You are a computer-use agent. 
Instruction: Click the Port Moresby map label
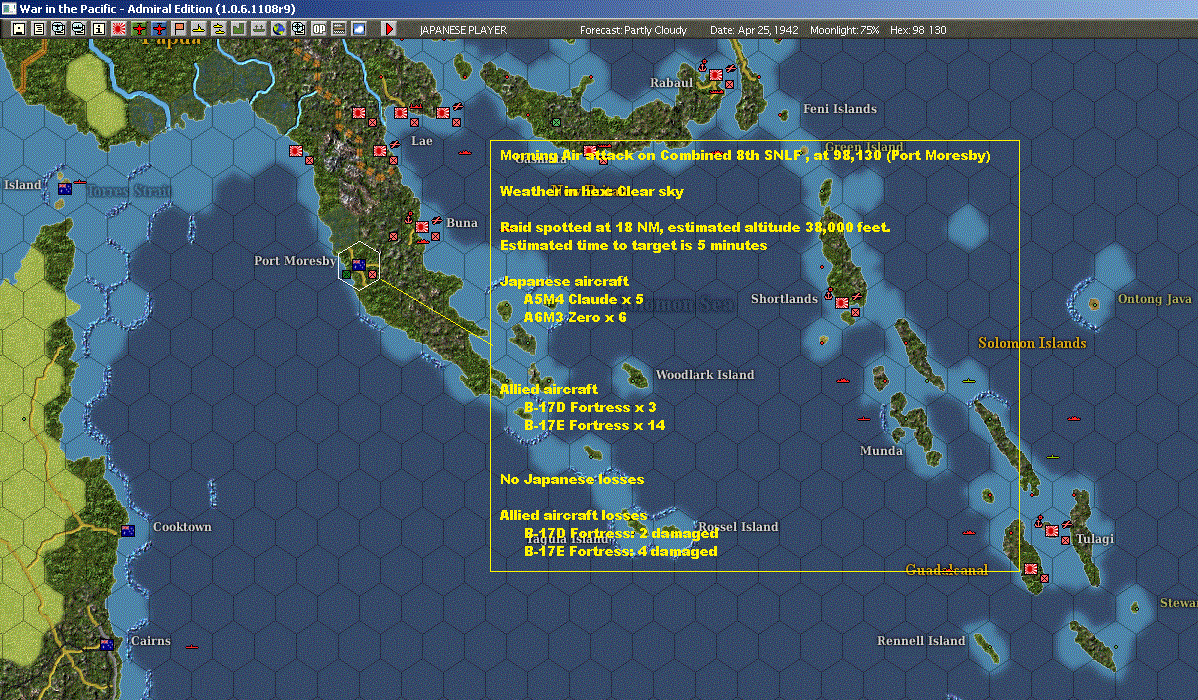pos(295,261)
